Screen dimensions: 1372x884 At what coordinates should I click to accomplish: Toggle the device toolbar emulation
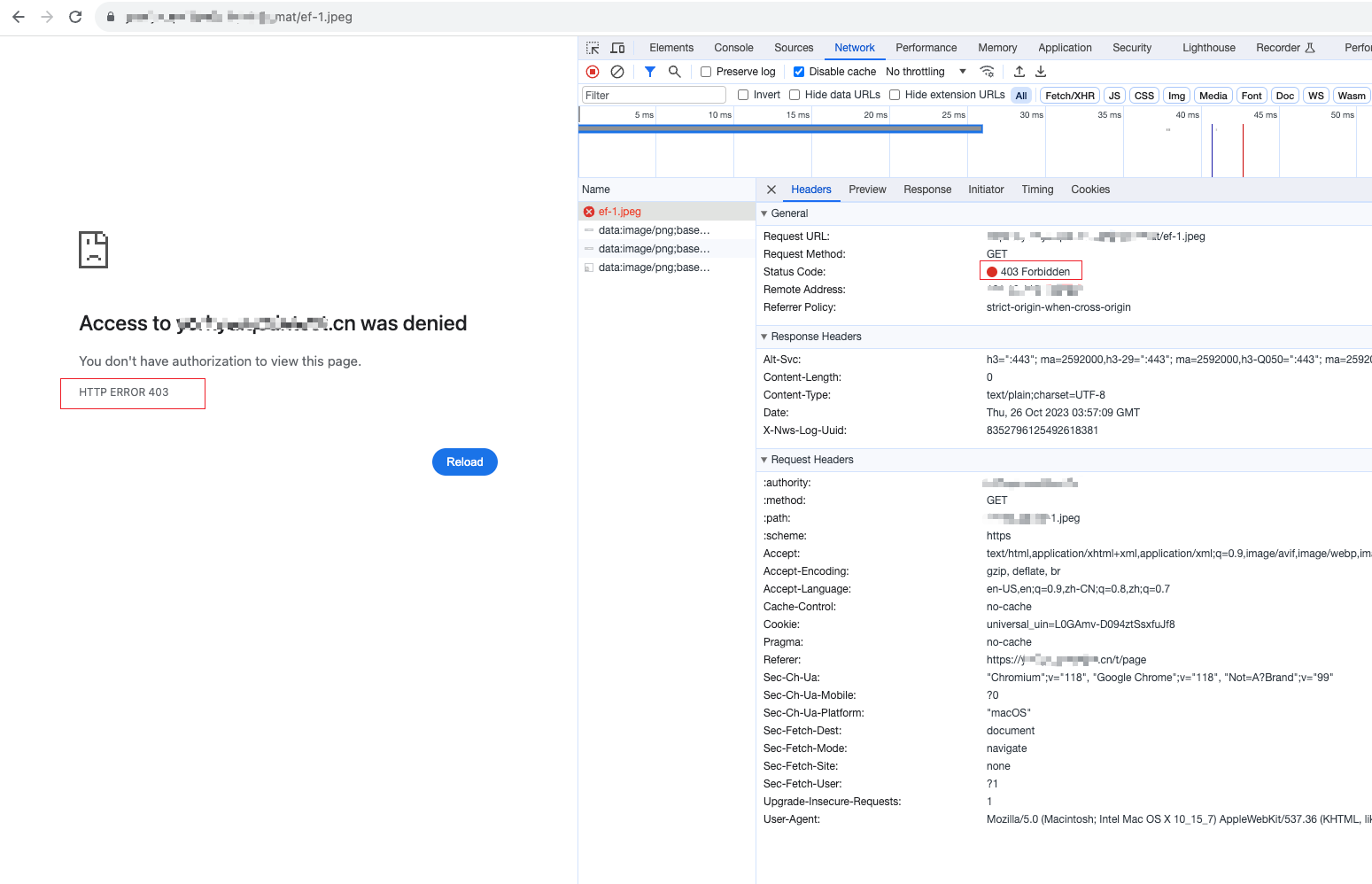coord(617,48)
